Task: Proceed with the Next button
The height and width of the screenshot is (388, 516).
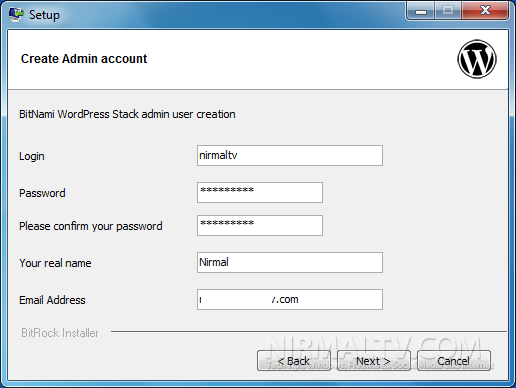Action: (x=374, y=361)
